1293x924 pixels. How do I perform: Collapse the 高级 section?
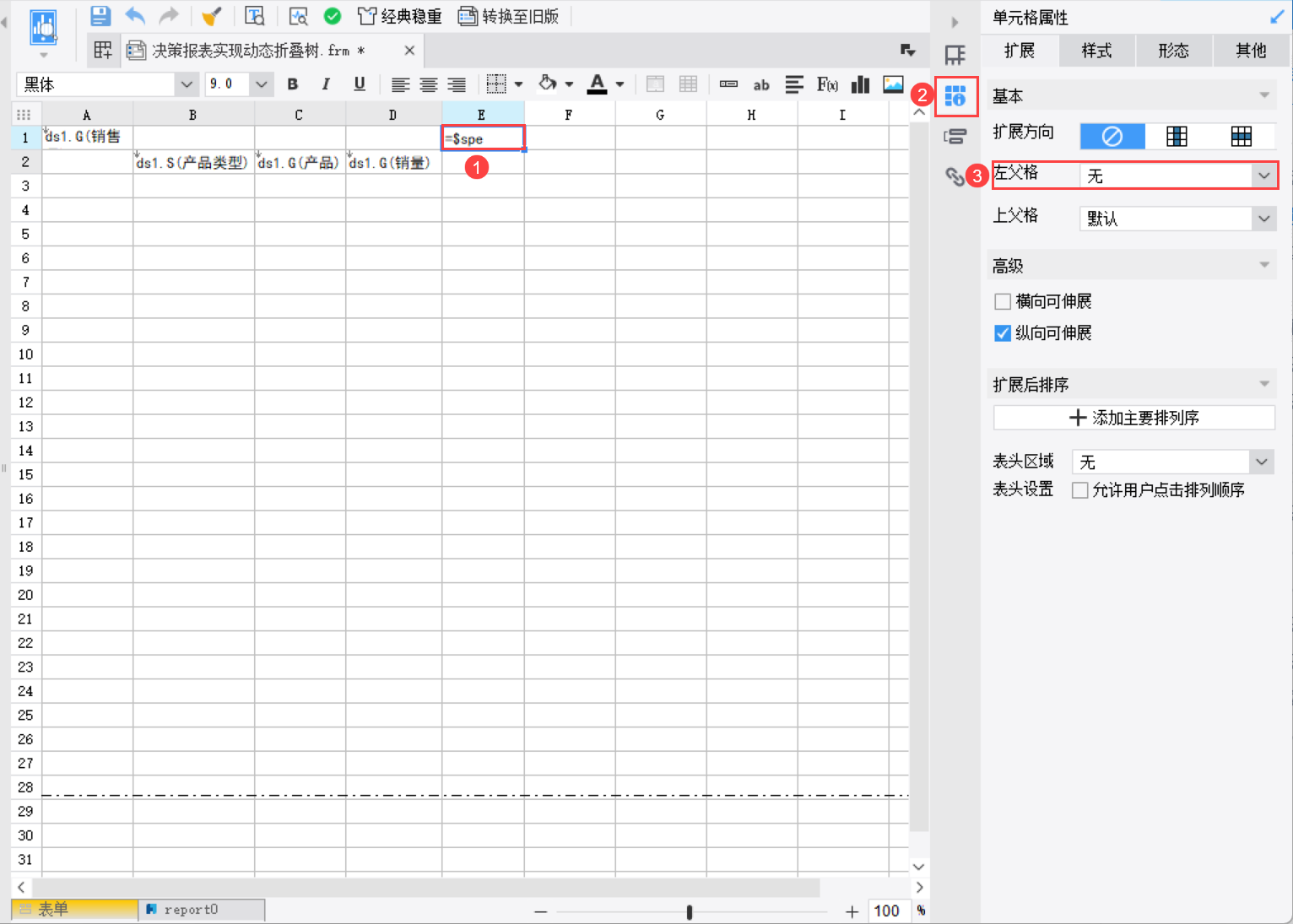click(x=1264, y=265)
